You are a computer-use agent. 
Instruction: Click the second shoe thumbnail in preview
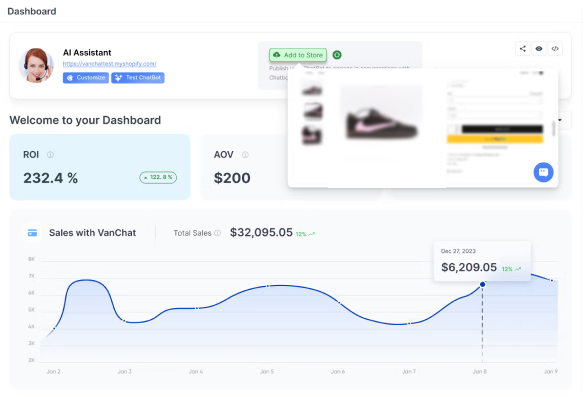pyautogui.click(x=313, y=111)
